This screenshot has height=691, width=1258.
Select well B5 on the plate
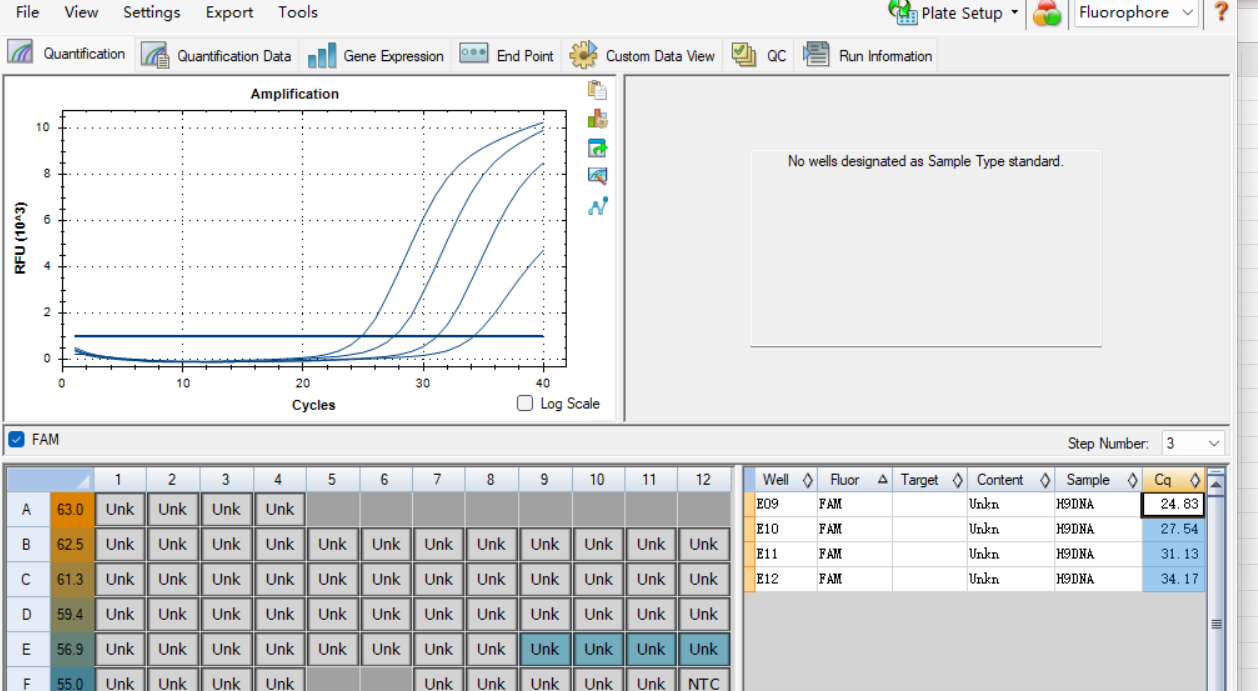point(333,544)
